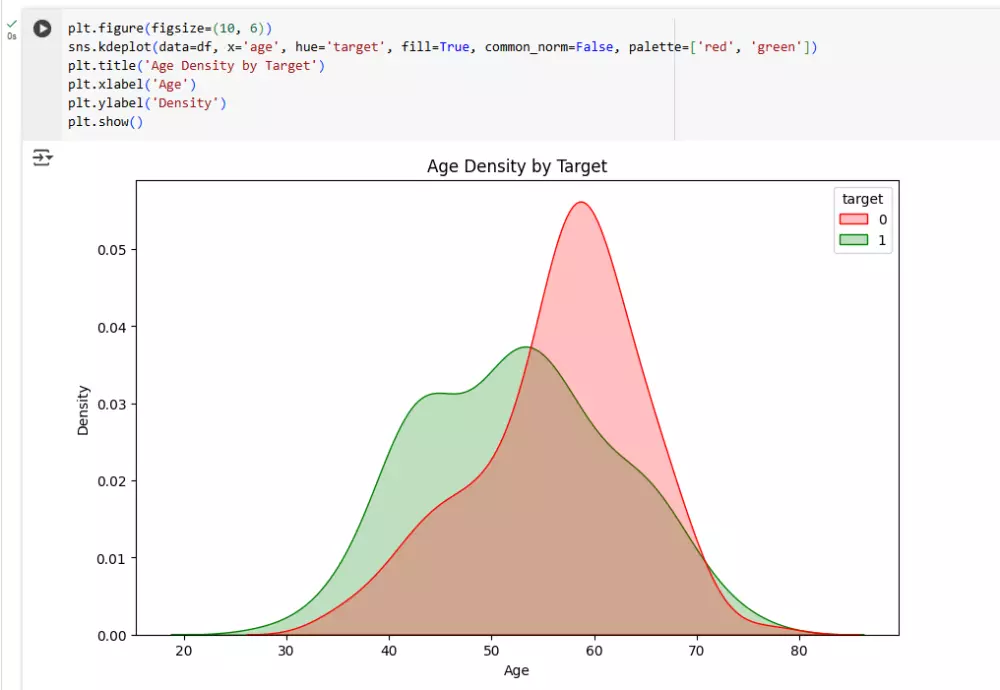Click the peak of the red density curve

tap(581, 202)
